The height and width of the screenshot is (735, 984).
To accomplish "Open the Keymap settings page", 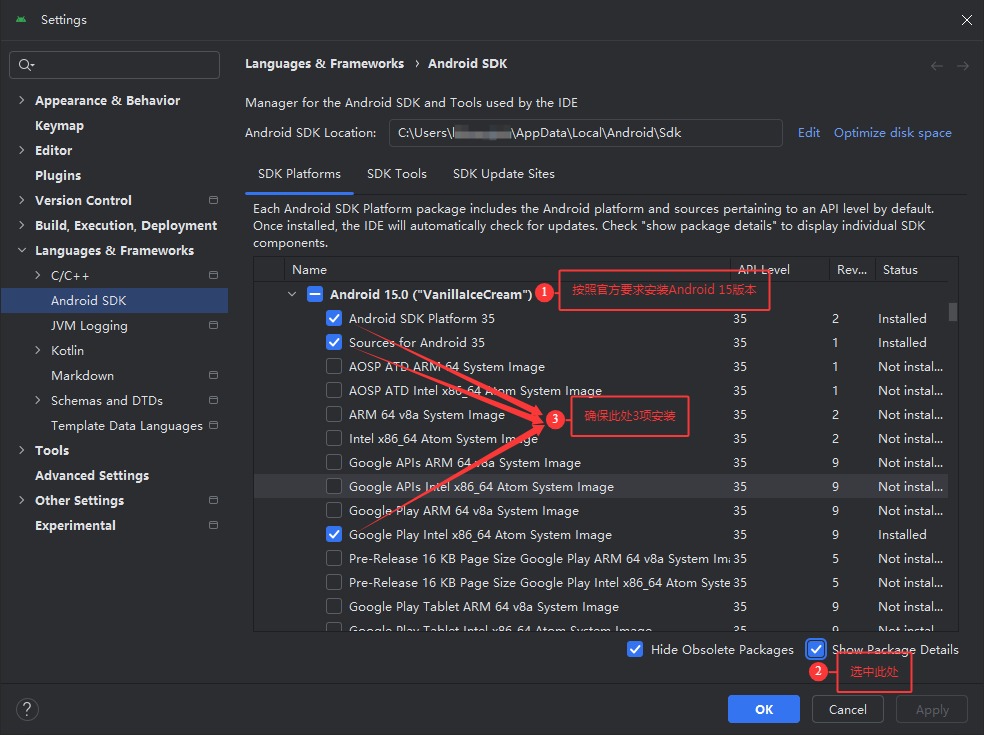I will 60,126.
